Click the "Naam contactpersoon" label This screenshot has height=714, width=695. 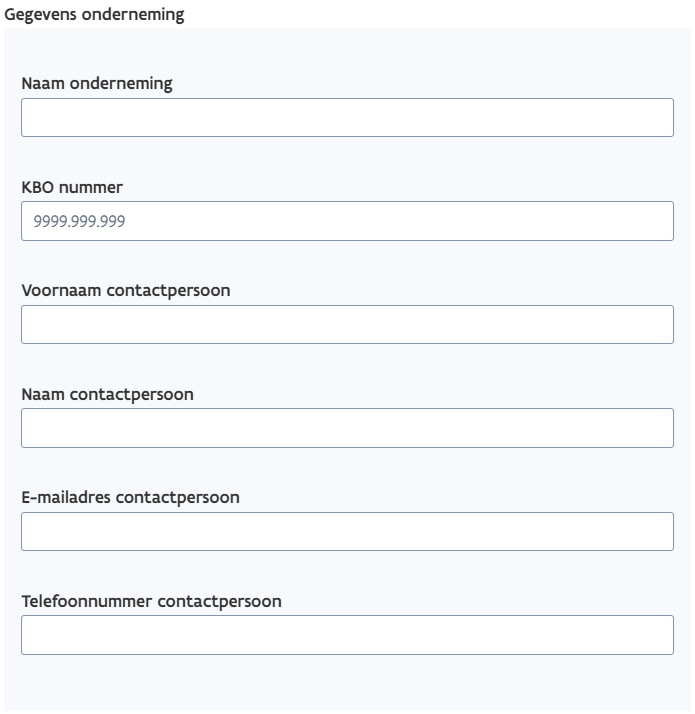tap(108, 394)
